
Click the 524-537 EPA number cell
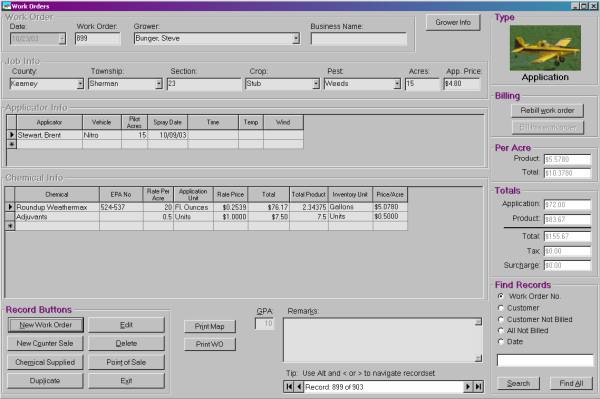[x=121, y=207]
